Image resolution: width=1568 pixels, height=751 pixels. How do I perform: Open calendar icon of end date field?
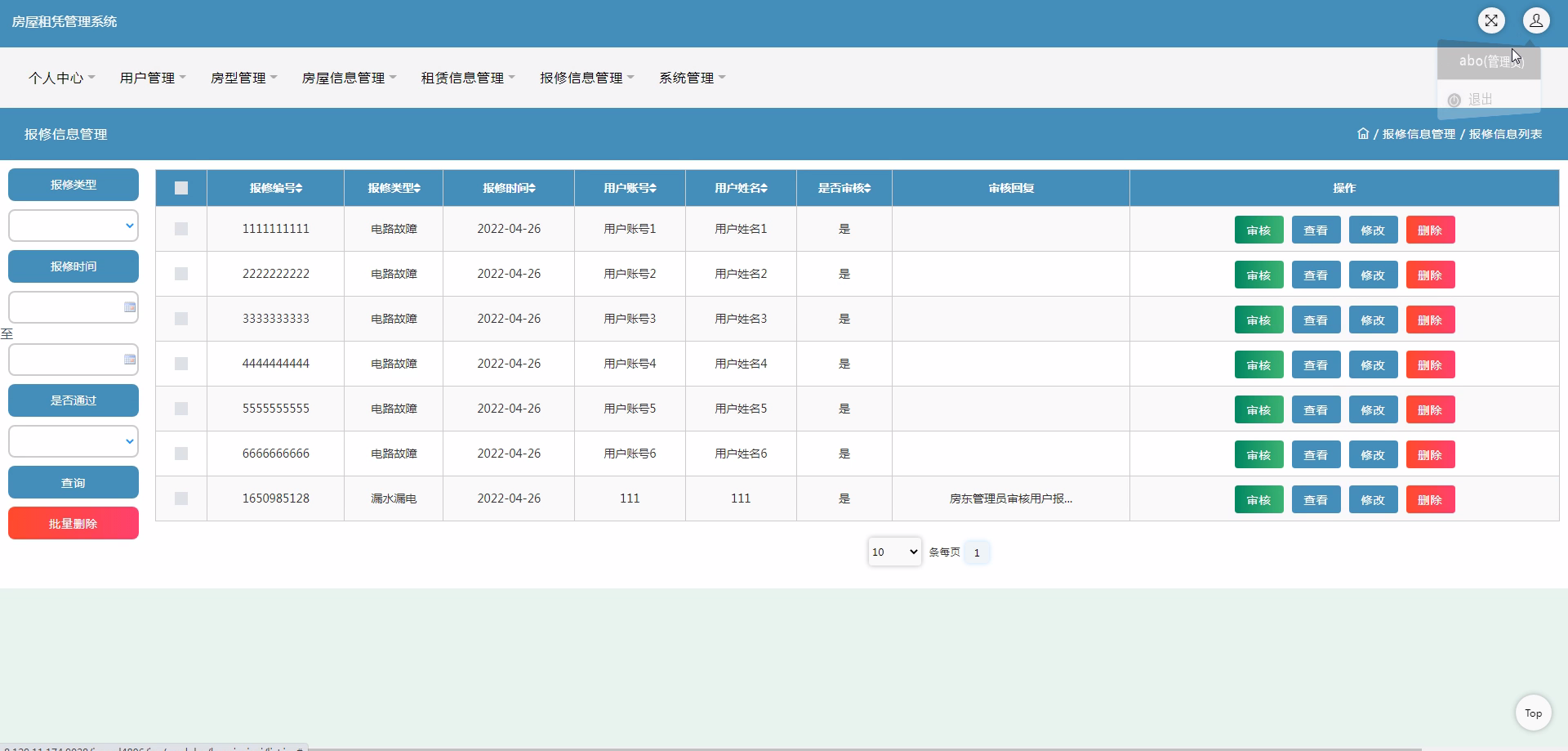(x=130, y=360)
